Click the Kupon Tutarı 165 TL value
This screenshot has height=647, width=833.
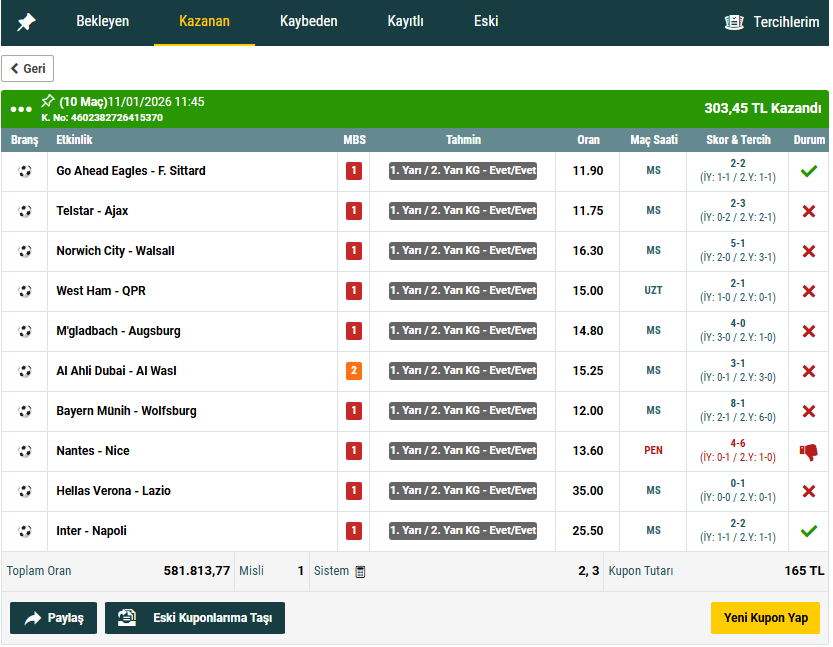[804, 571]
